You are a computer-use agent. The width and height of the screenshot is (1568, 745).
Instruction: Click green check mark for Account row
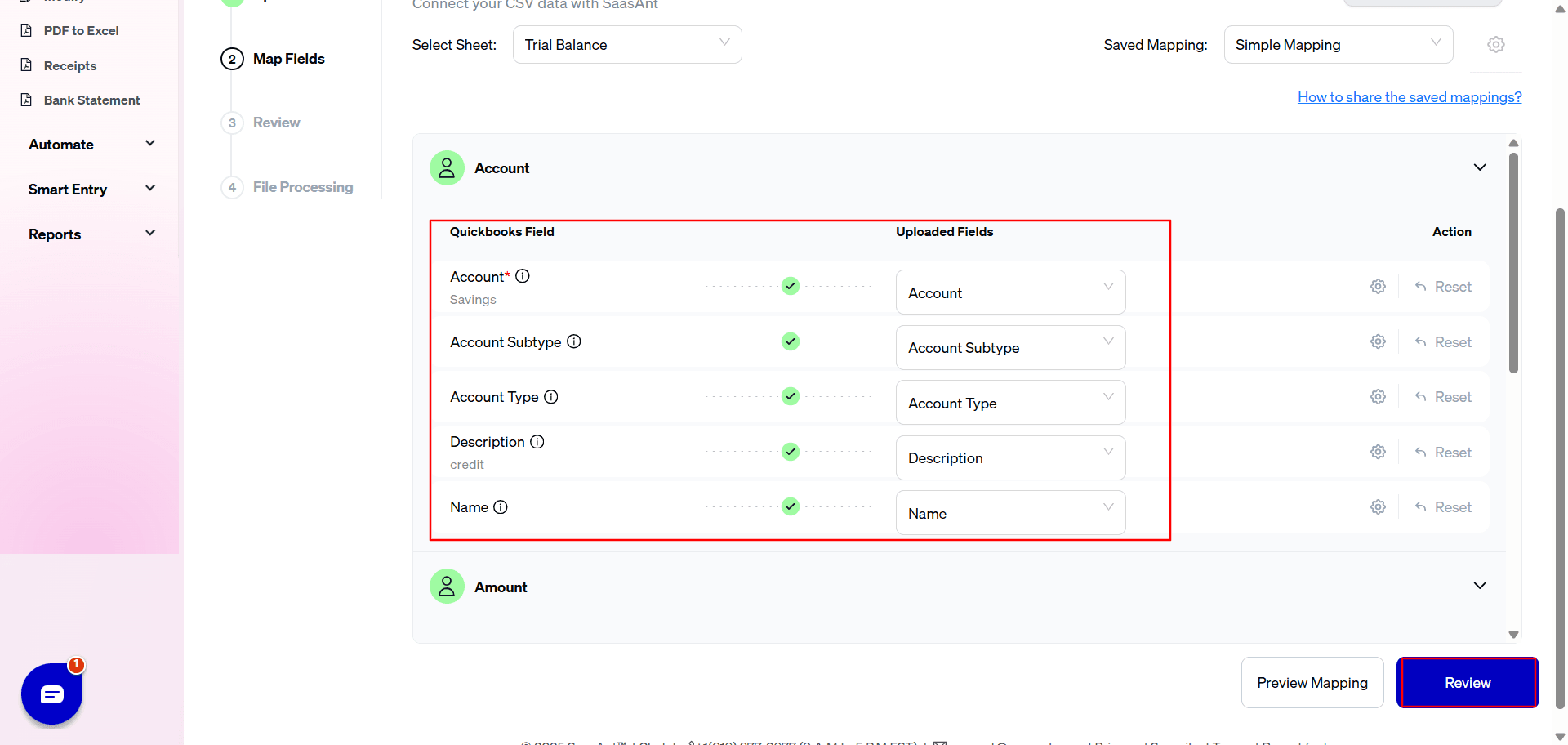click(x=791, y=286)
